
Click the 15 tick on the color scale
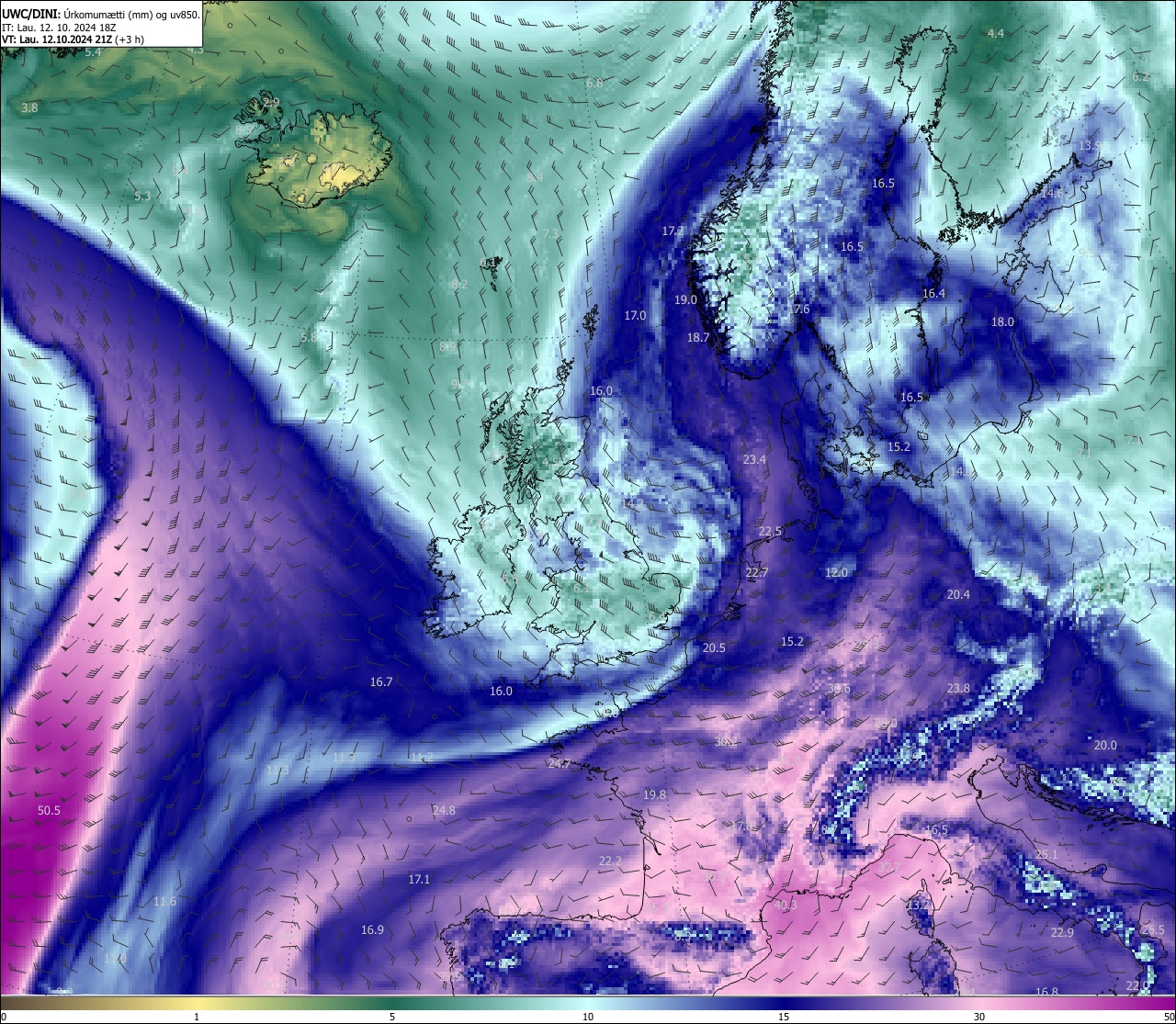click(784, 1017)
